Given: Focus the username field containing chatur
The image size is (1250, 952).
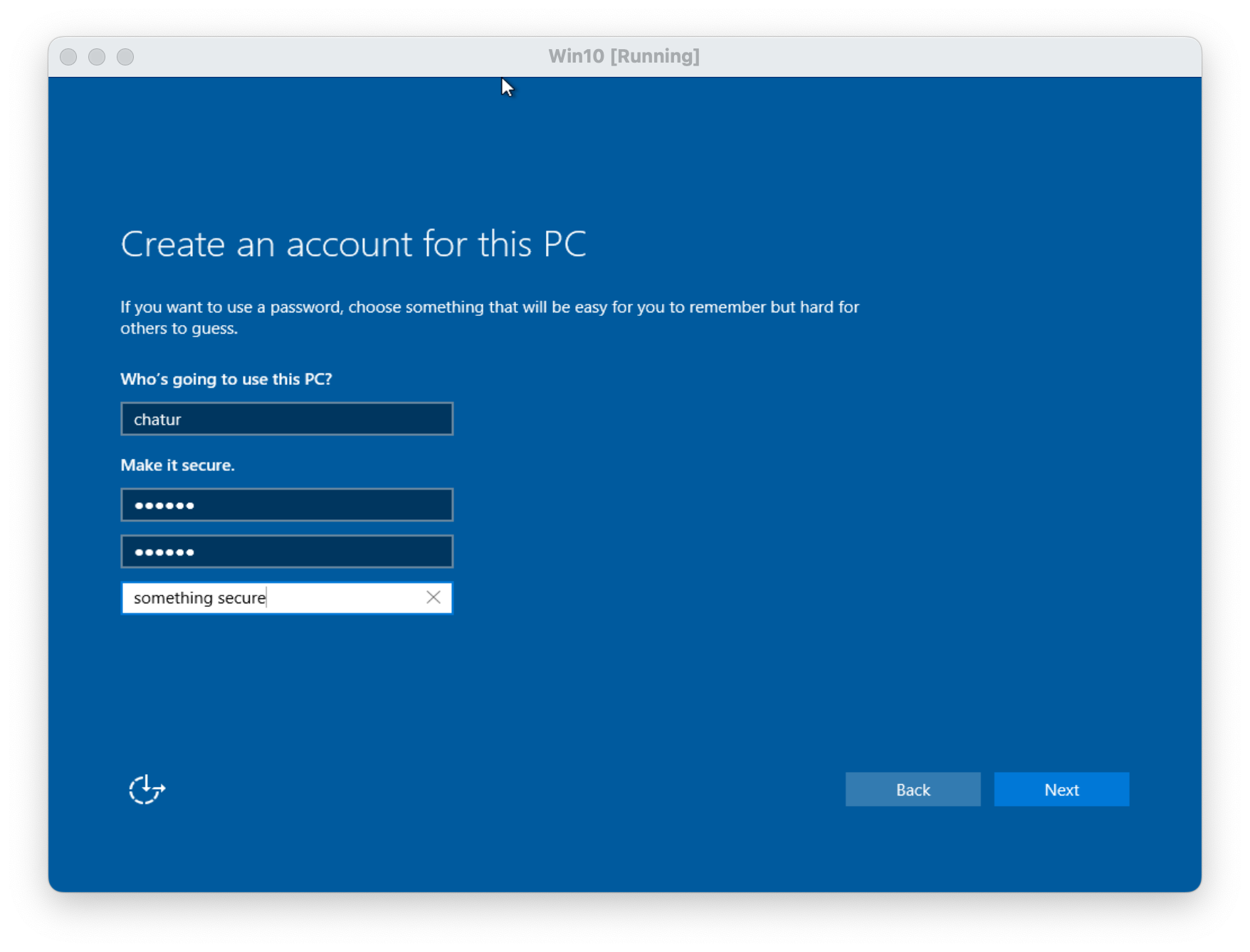Looking at the screenshot, I should tap(286, 419).
